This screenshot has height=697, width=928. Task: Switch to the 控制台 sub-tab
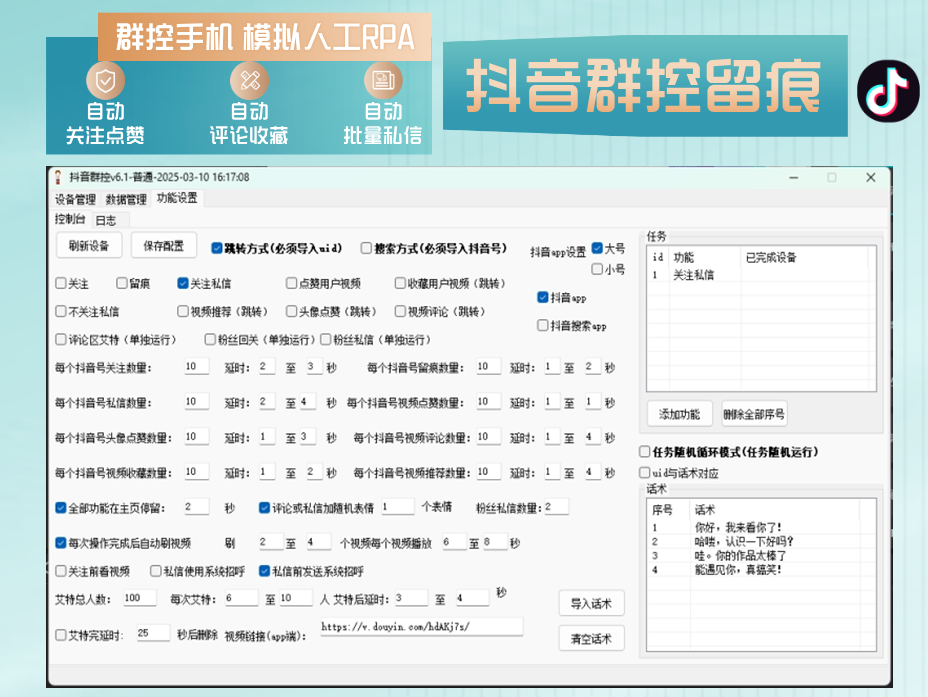[70, 220]
